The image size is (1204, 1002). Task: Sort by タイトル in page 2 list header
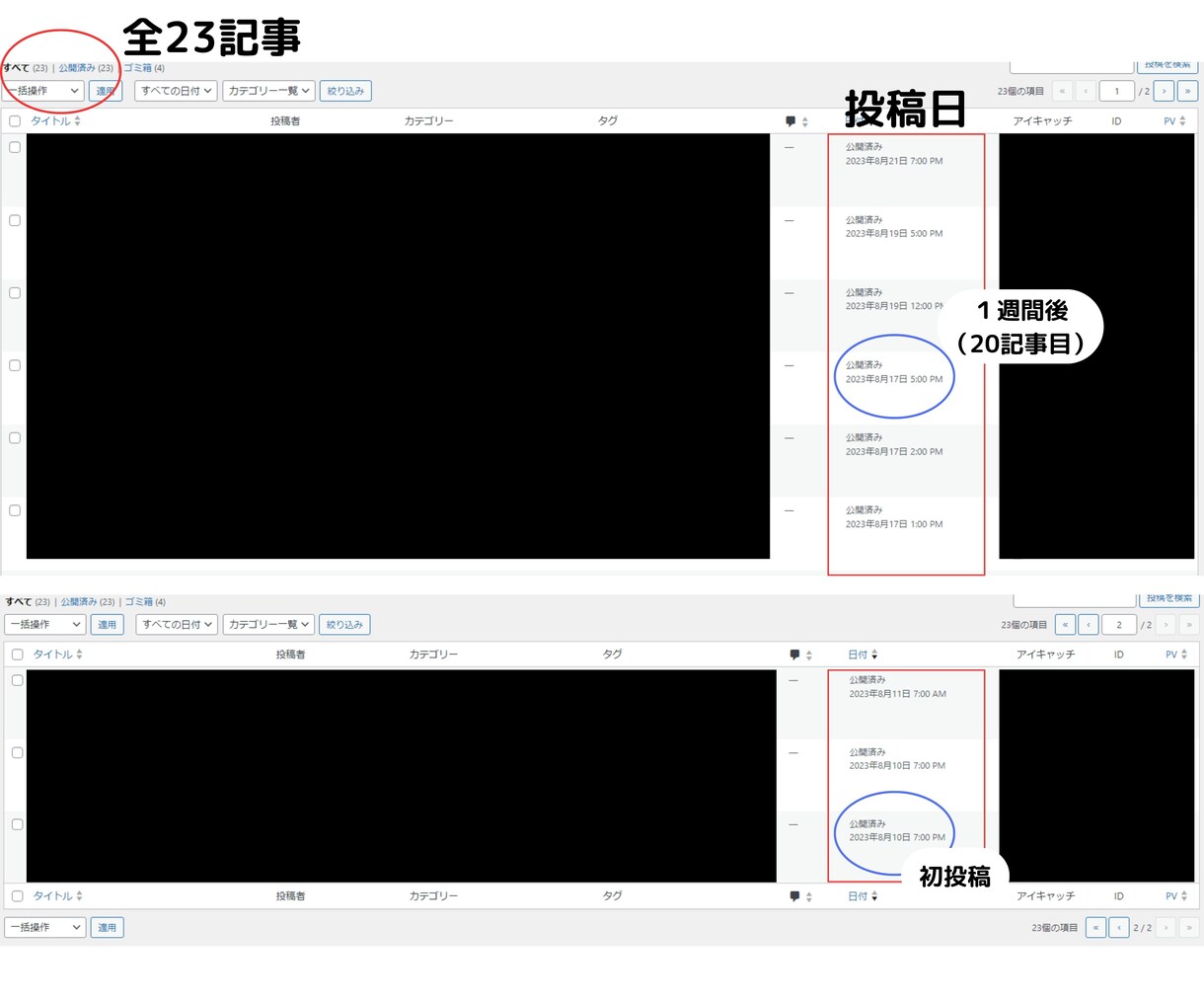click(x=58, y=655)
